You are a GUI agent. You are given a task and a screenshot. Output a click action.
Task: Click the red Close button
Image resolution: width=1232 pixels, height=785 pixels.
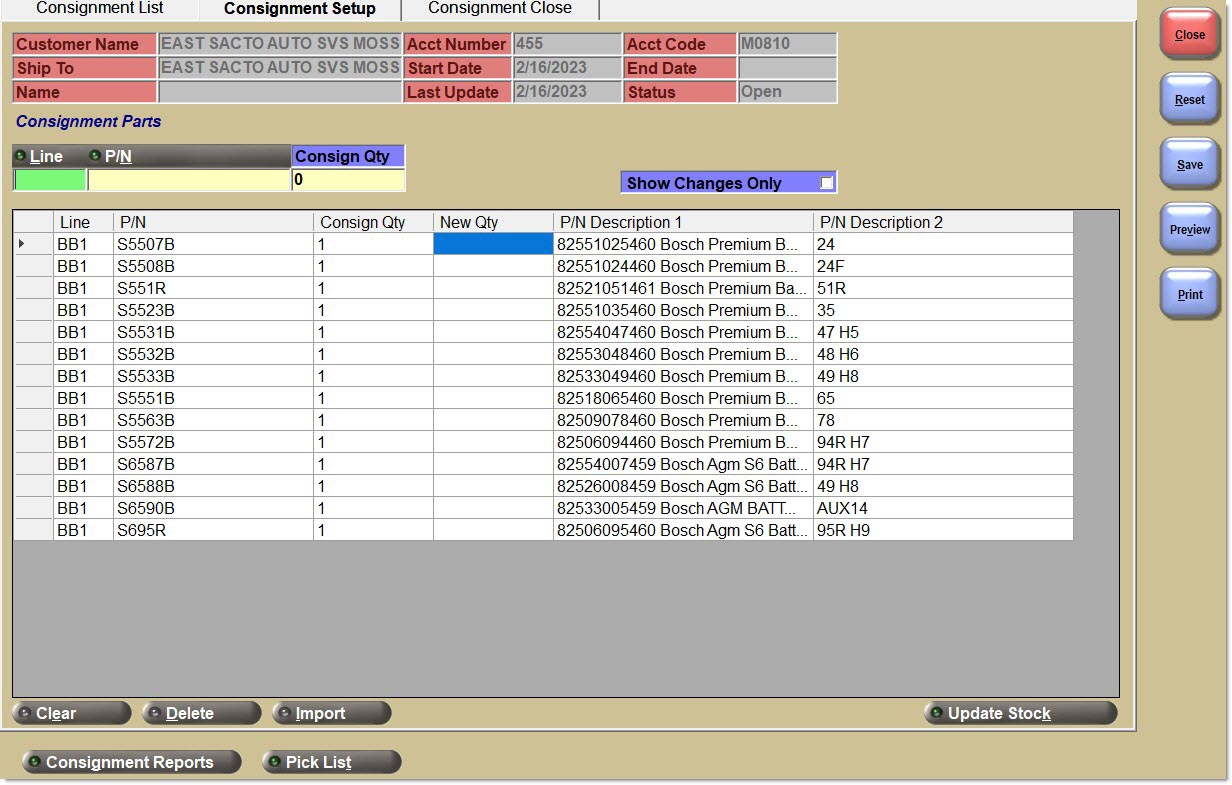(x=1189, y=35)
